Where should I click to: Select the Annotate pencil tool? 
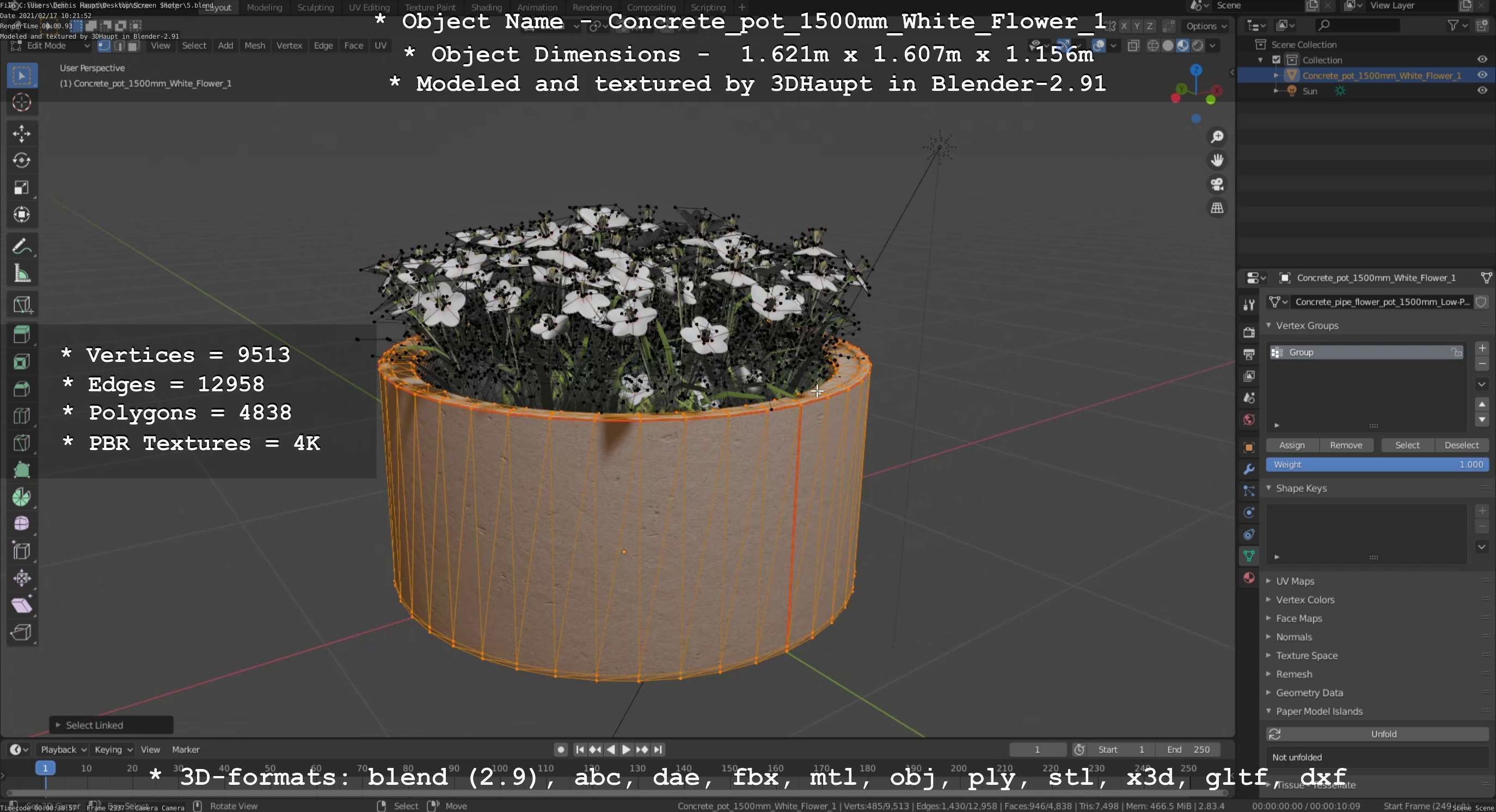click(22, 246)
